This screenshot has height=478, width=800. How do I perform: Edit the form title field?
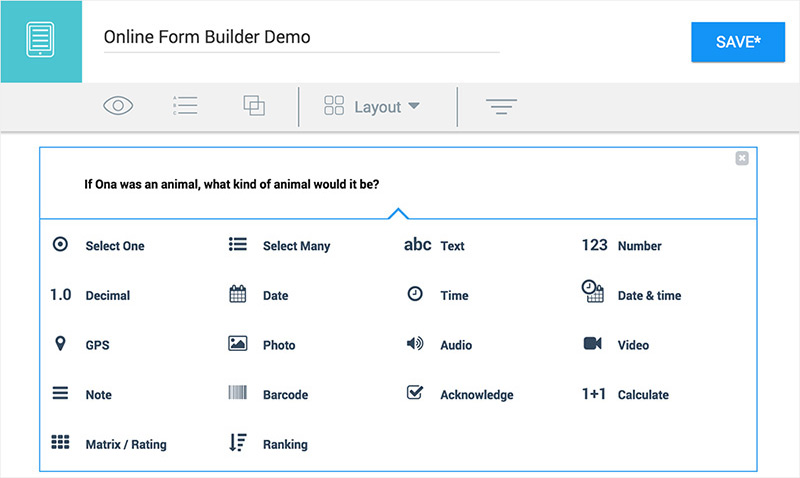(302, 38)
